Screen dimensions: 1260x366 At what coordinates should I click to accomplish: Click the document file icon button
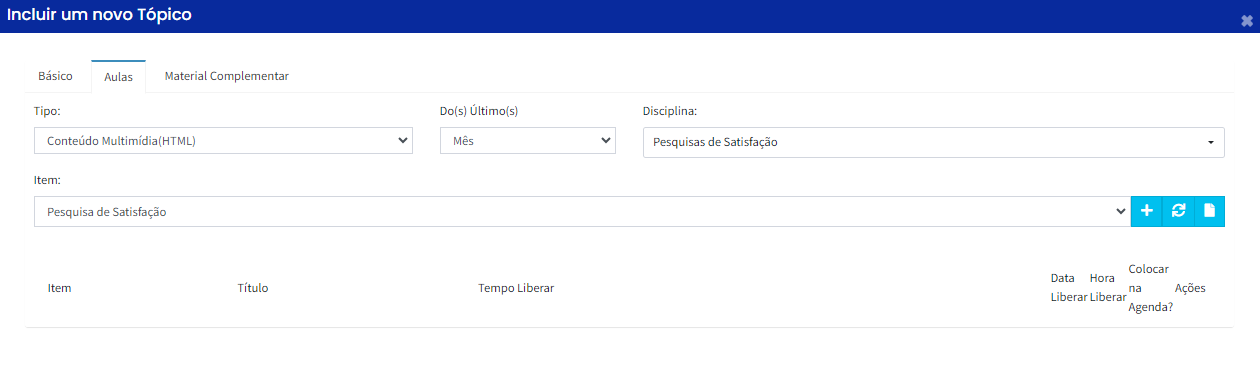point(1209,211)
